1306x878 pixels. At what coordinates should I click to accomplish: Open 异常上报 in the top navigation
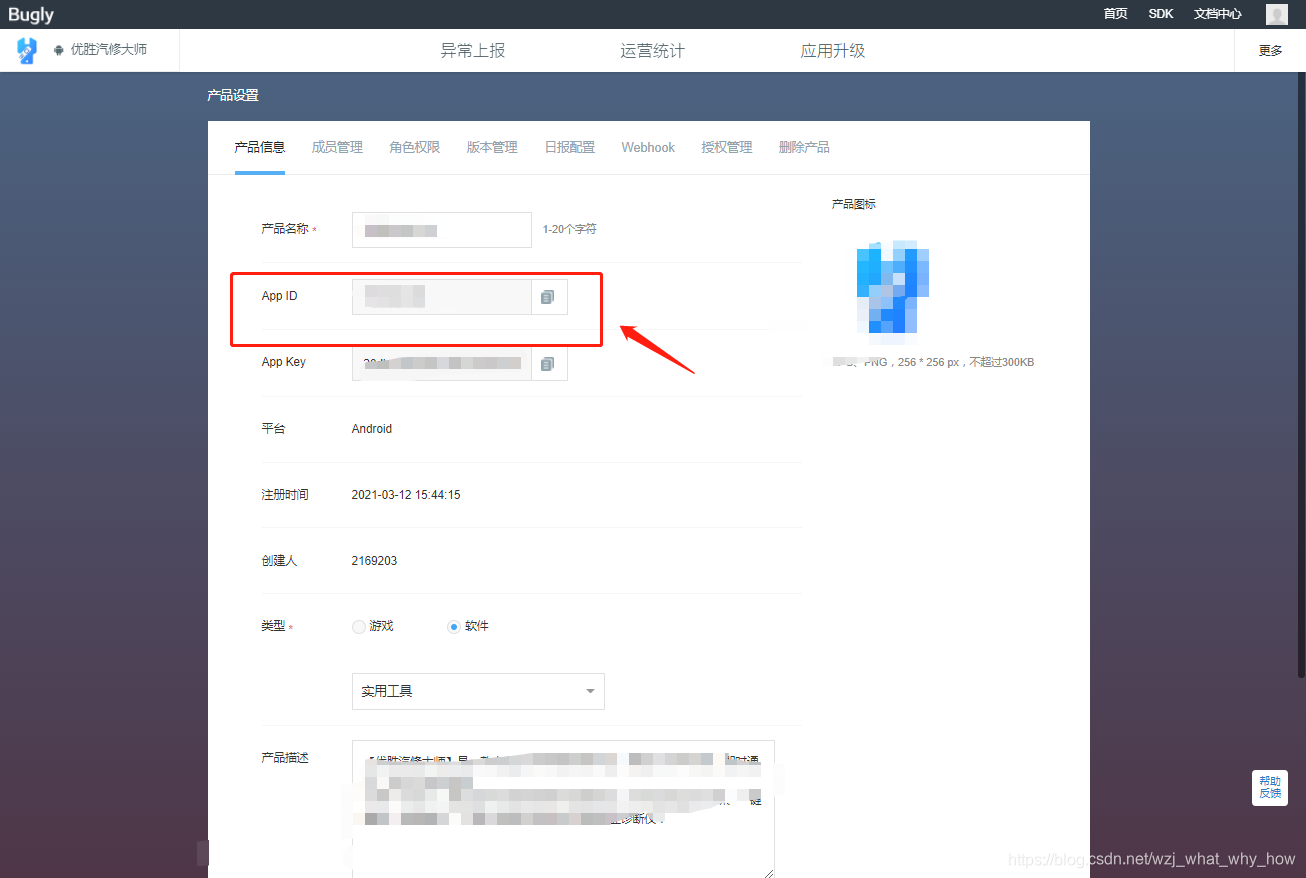473,50
